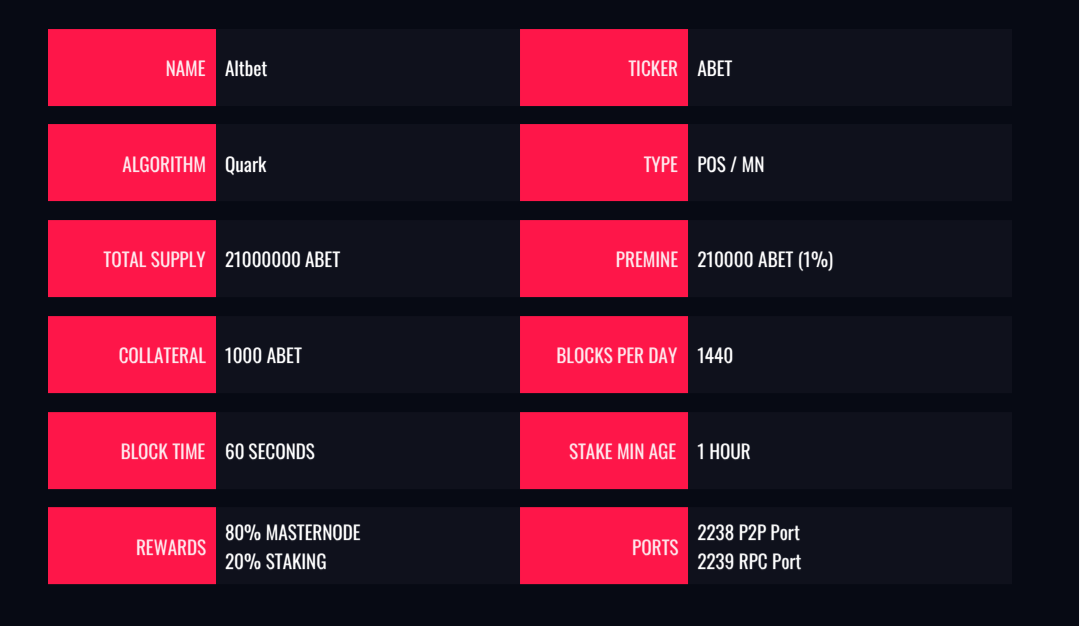Select the 60 SECONDS value

pyautogui.click(x=270, y=451)
